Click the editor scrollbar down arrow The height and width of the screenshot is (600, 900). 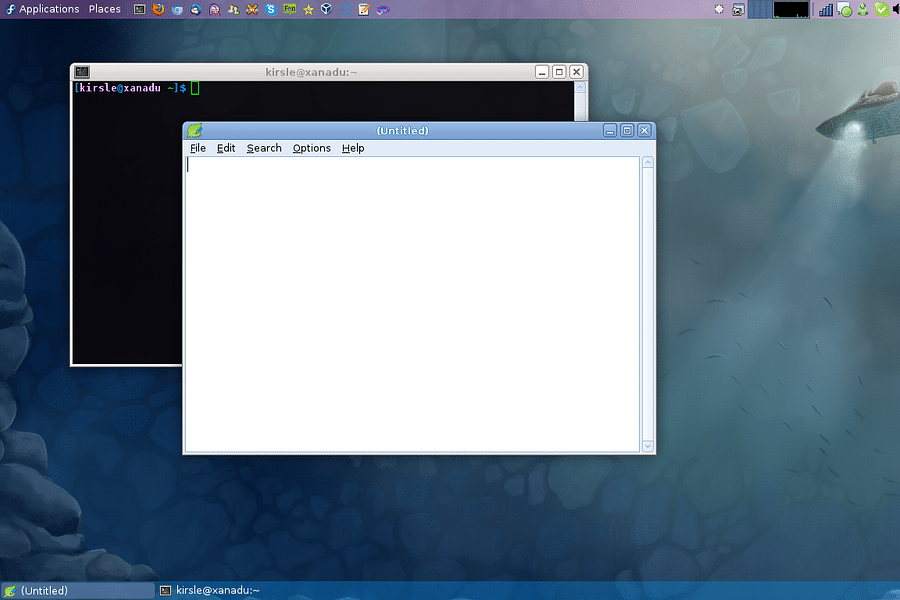pyautogui.click(x=647, y=446)
